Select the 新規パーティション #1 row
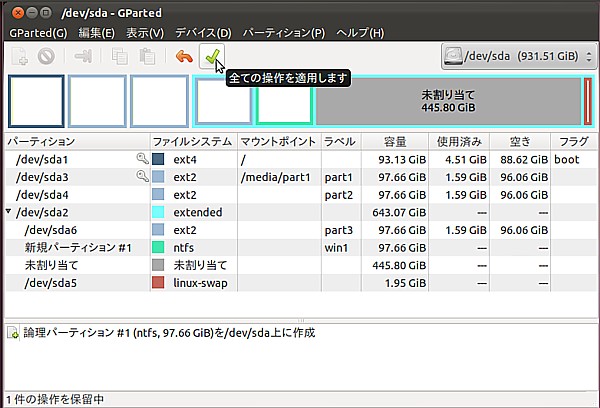The height and width of the screenshot is (408, 600). (302, 247)
